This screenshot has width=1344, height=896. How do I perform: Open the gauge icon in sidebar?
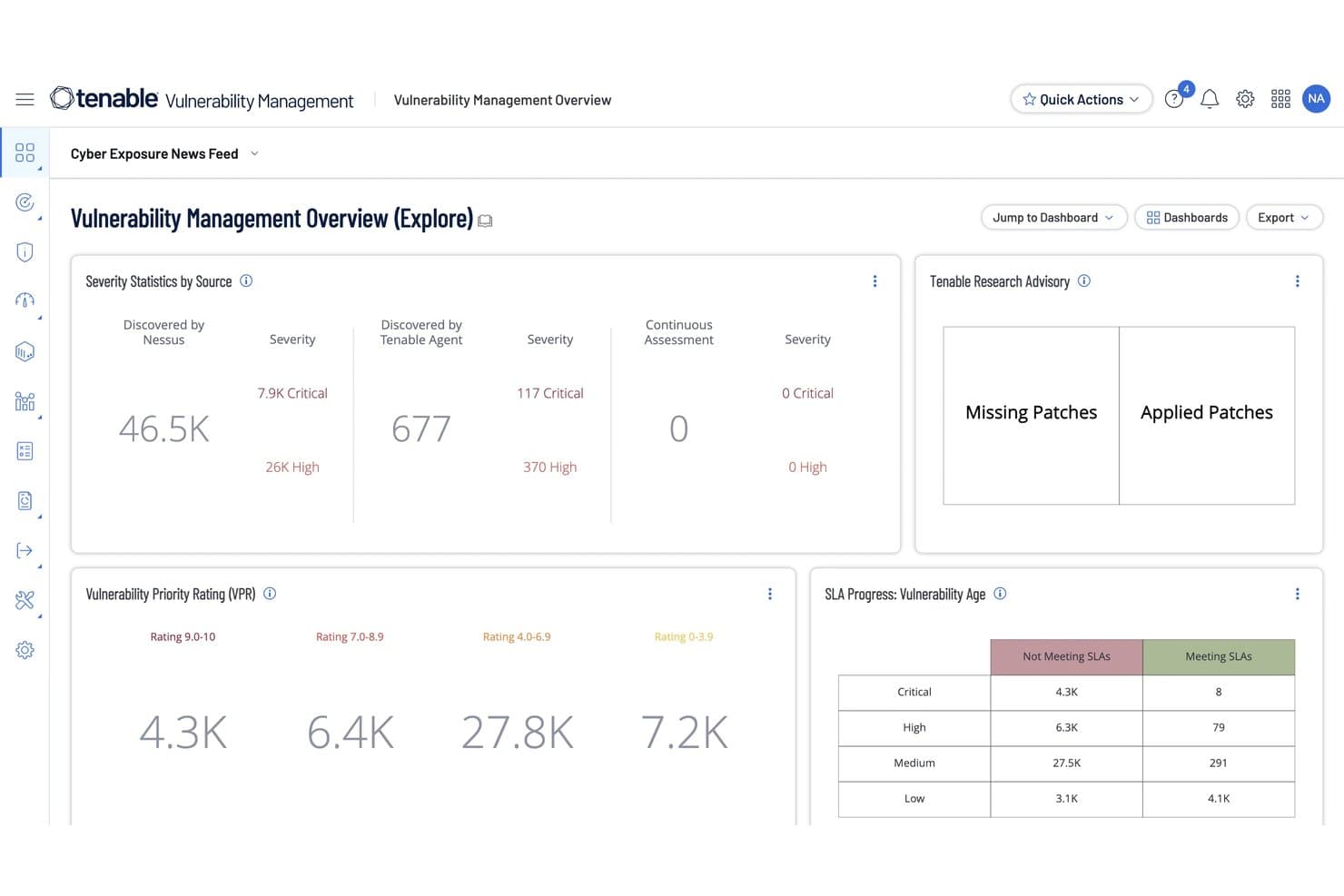coord(25,300)
